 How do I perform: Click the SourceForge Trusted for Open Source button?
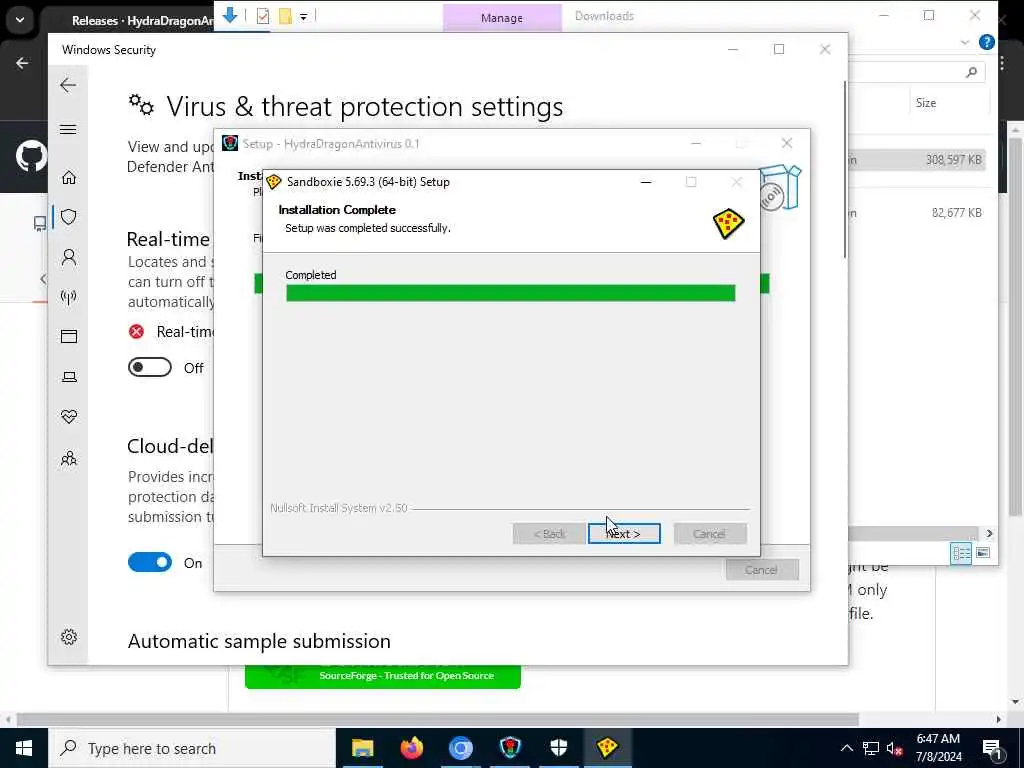tap(383, 676)
